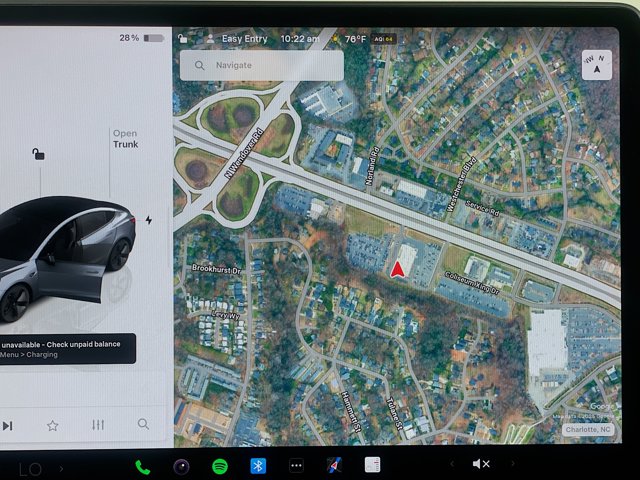
Task: Tap the Navigate search field
Action: coord(262,65)
